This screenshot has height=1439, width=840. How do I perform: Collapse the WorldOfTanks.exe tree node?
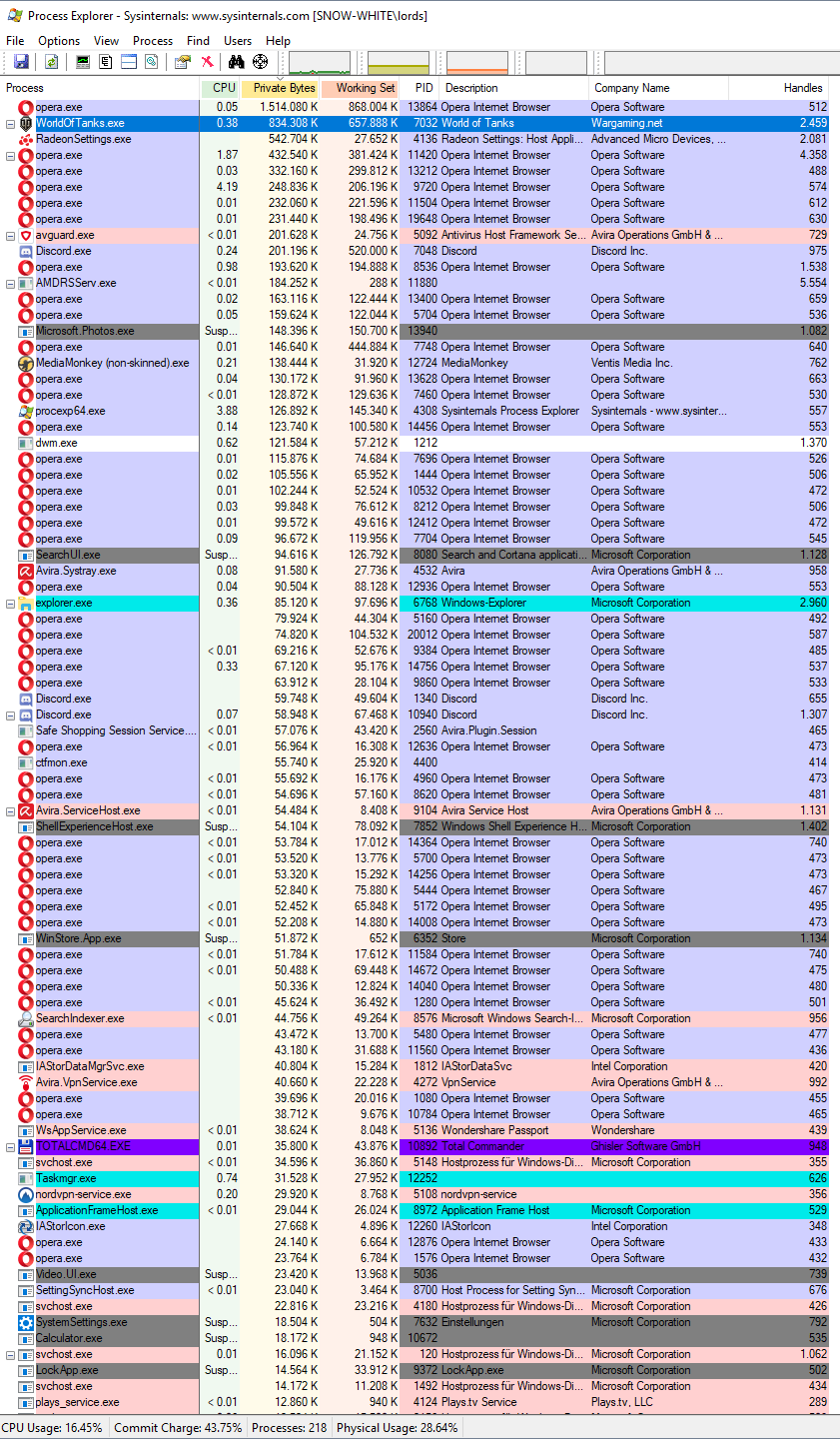[11, 124]
